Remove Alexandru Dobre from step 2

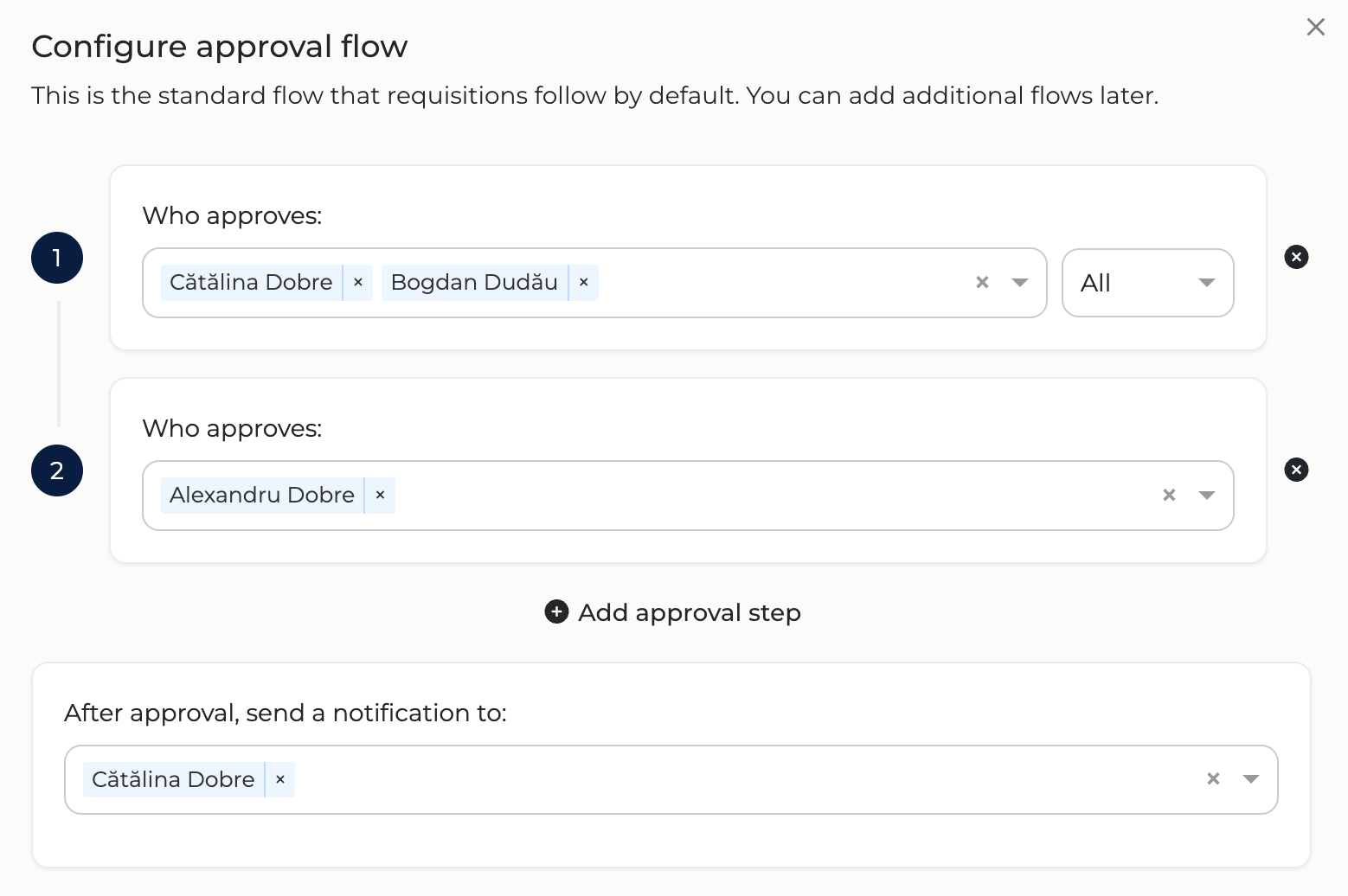click(380, 496)
